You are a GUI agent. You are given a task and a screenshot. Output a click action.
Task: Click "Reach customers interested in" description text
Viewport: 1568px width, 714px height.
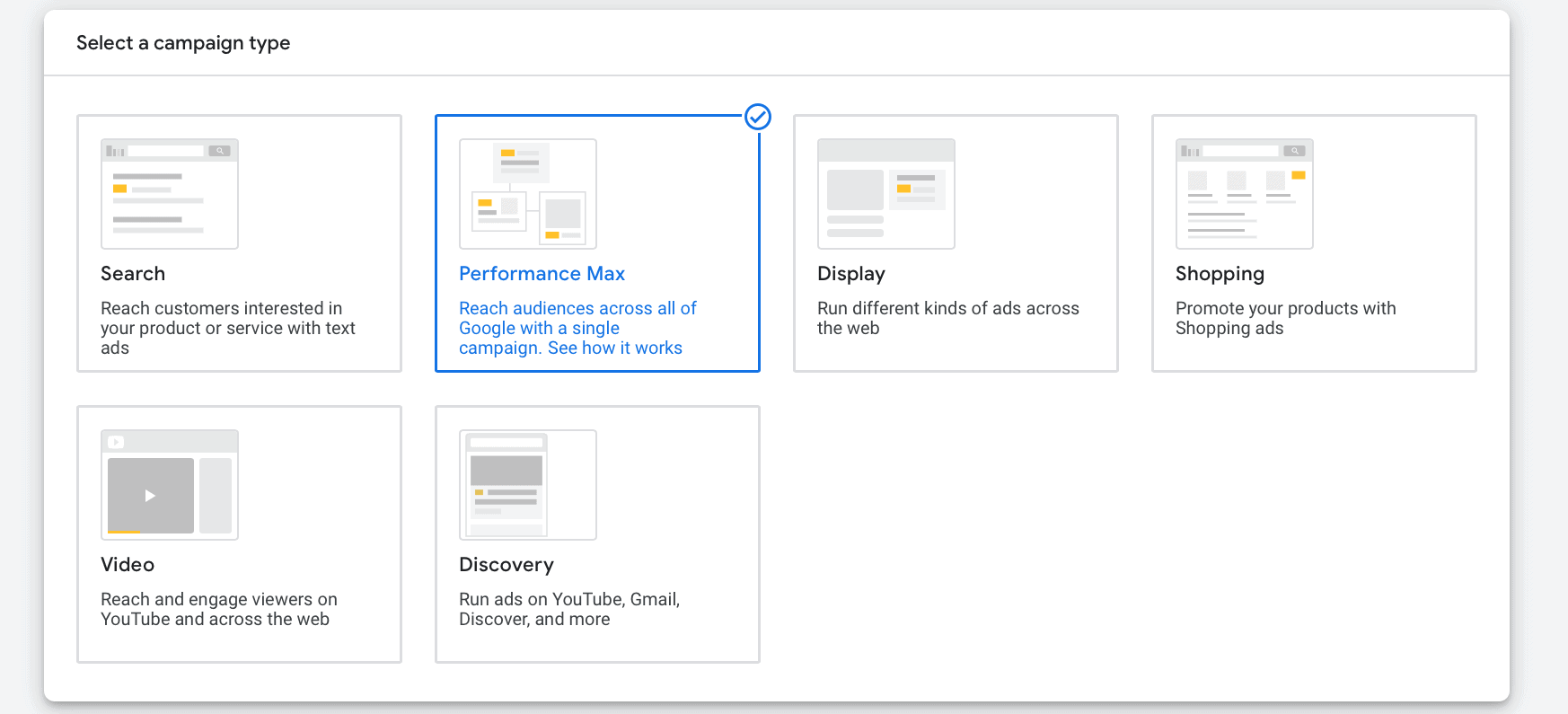[228, 328]
